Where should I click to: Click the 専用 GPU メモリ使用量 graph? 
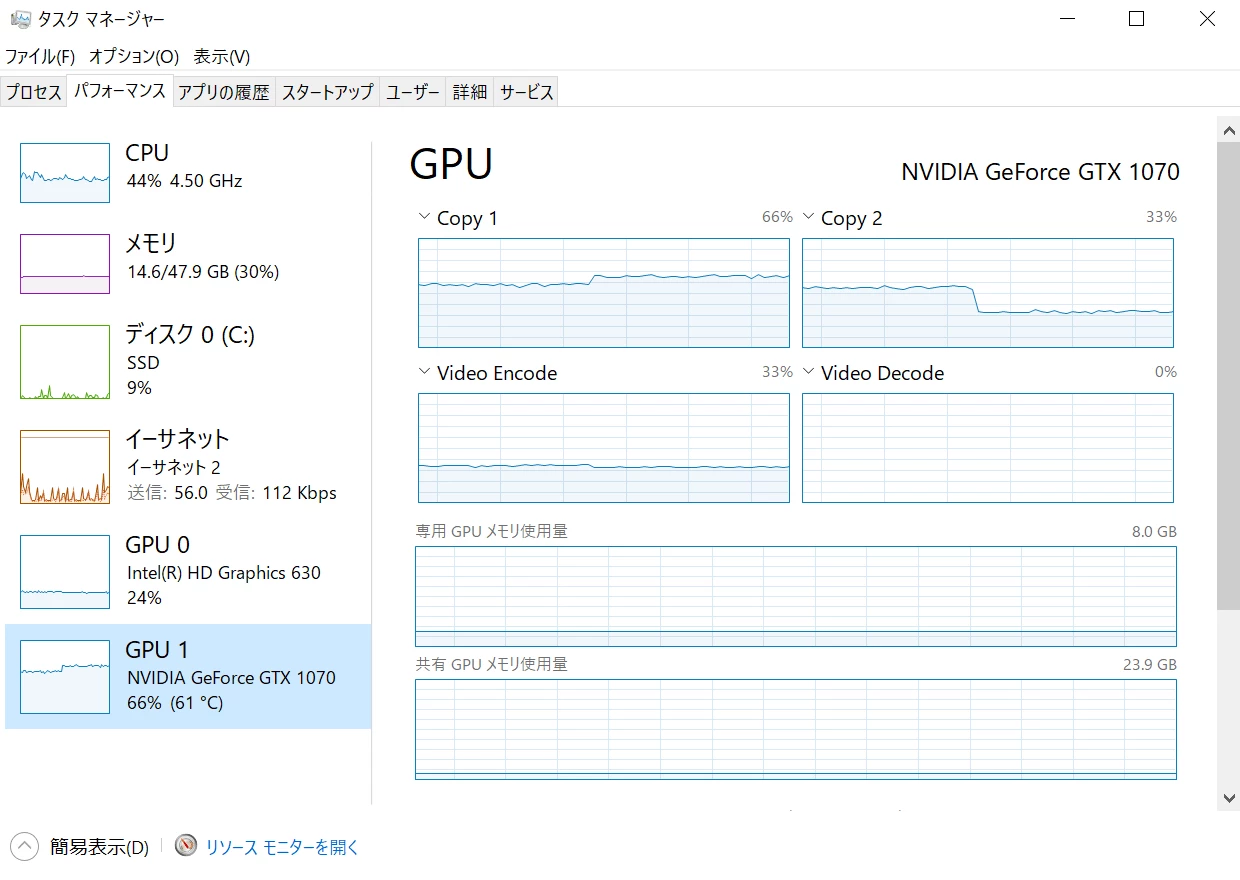[796, 596]
